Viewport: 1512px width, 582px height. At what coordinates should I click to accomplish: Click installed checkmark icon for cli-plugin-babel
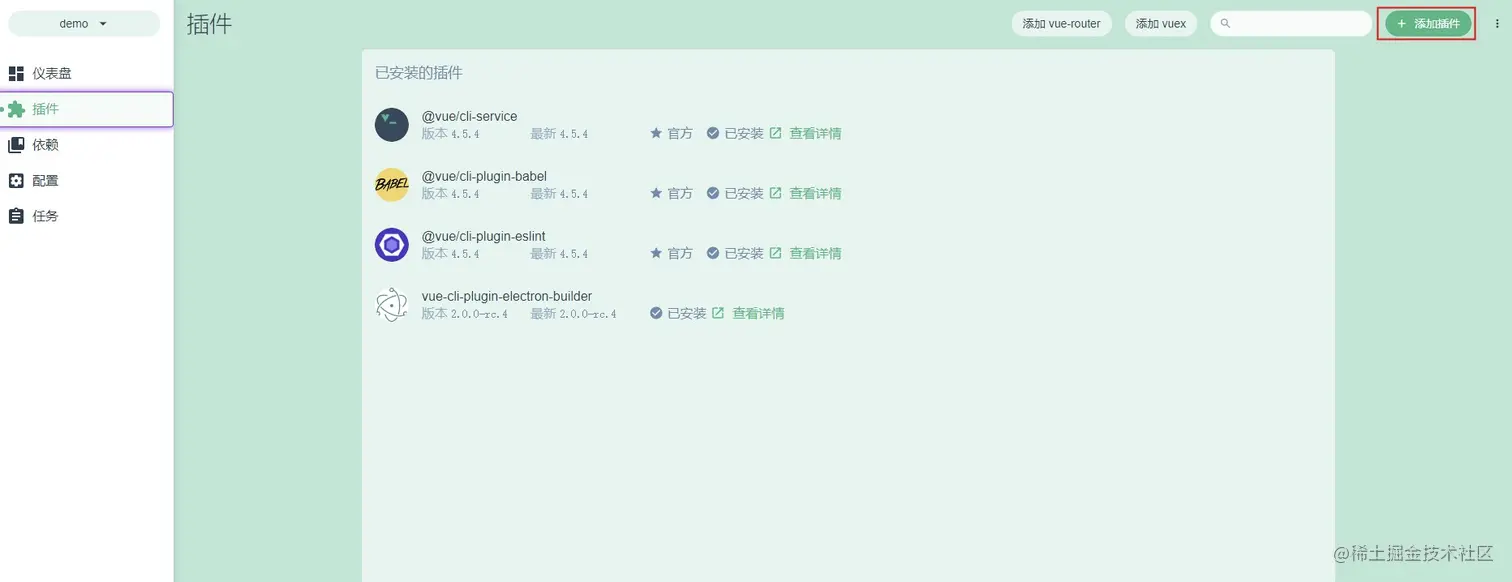[x=713, y=193]
